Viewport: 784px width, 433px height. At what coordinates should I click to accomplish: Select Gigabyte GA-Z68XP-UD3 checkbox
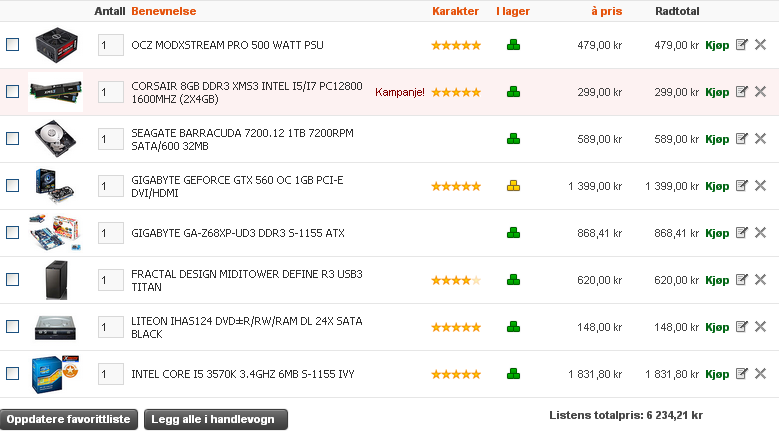(x=12, y=232)
